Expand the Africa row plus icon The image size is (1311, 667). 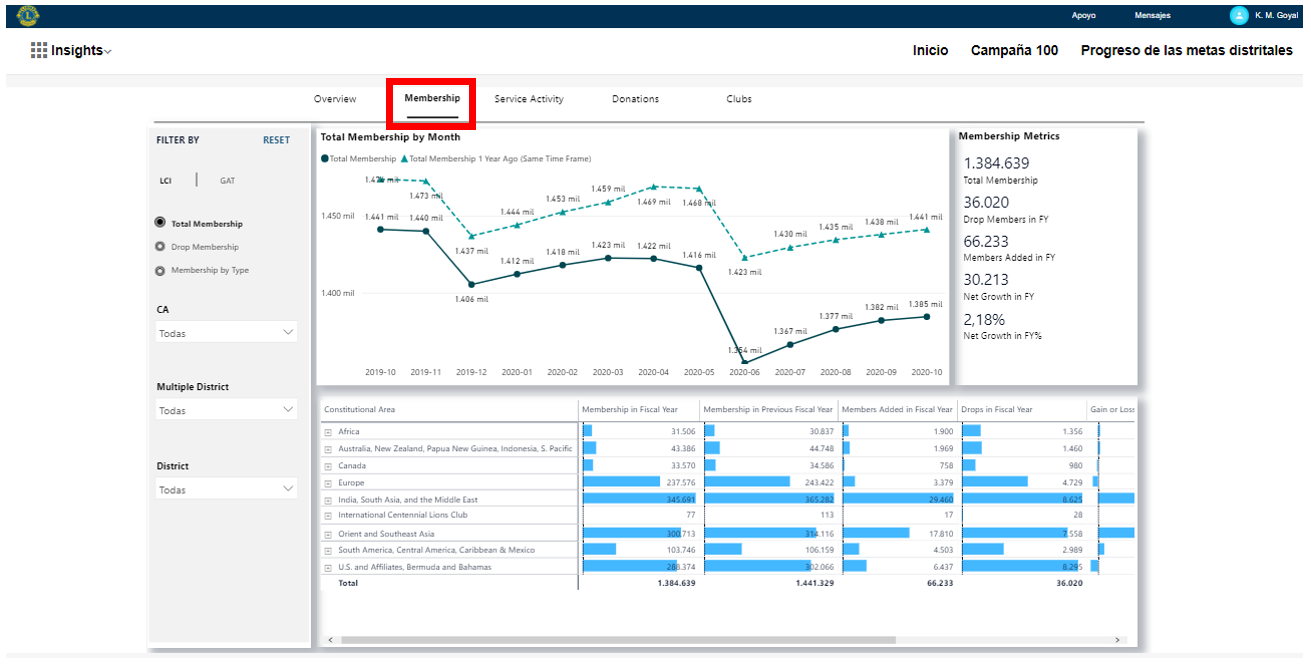click(x=328, y=432)
